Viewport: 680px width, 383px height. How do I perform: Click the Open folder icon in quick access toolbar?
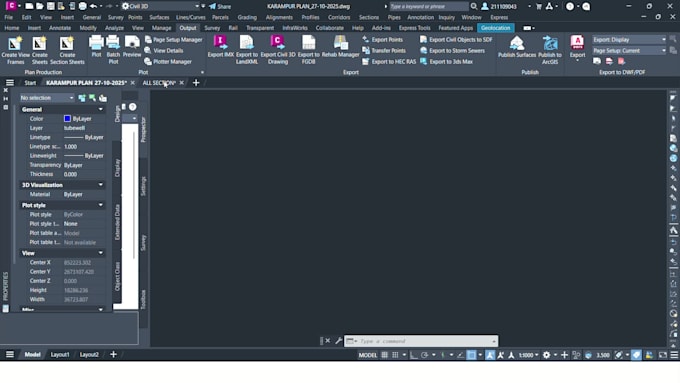pyautogui.click(x=39, y=6)
